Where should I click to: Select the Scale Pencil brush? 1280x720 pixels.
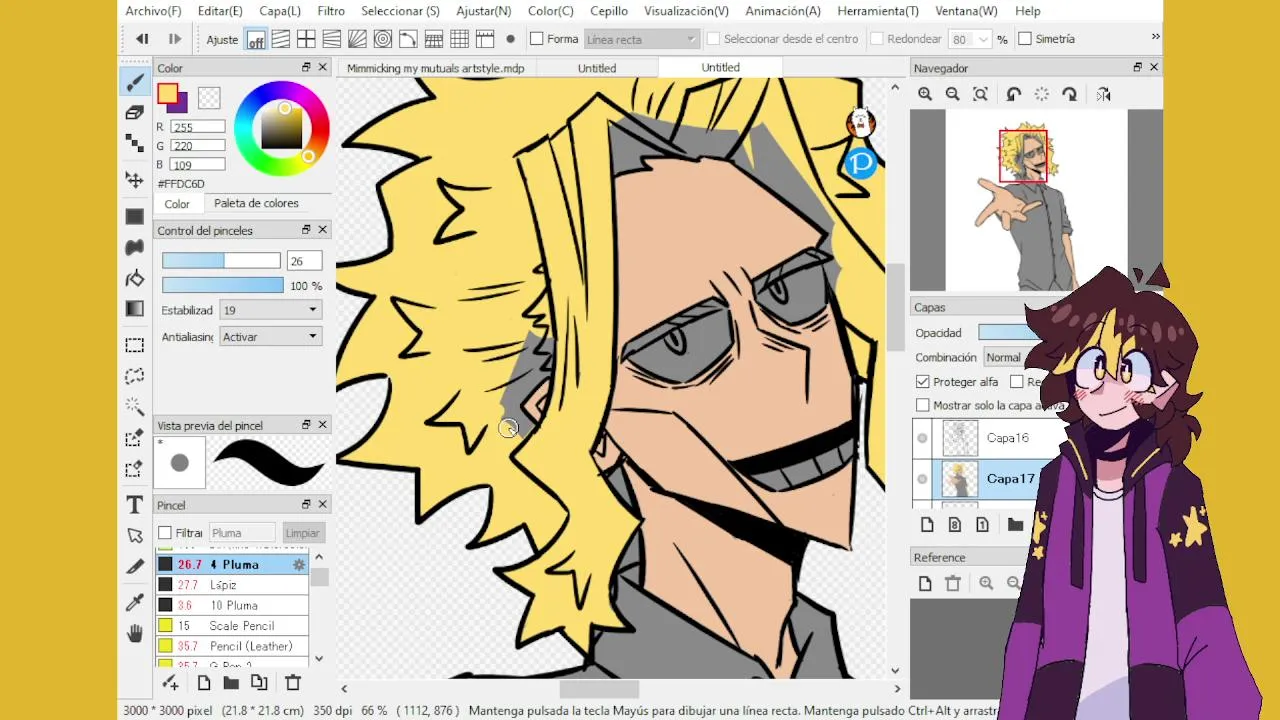coord(232,626)
